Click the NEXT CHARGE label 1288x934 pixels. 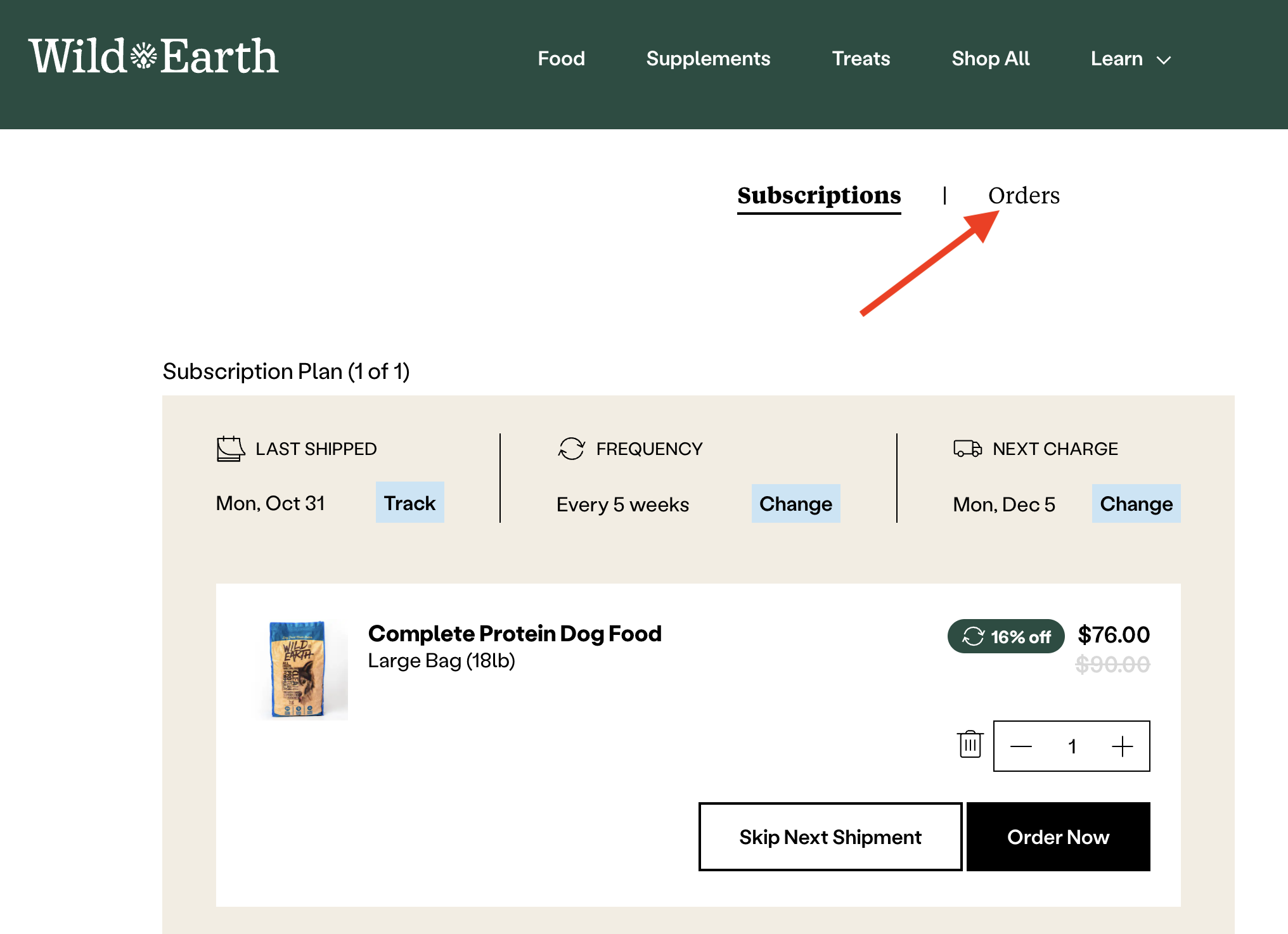pos(1055,449)
